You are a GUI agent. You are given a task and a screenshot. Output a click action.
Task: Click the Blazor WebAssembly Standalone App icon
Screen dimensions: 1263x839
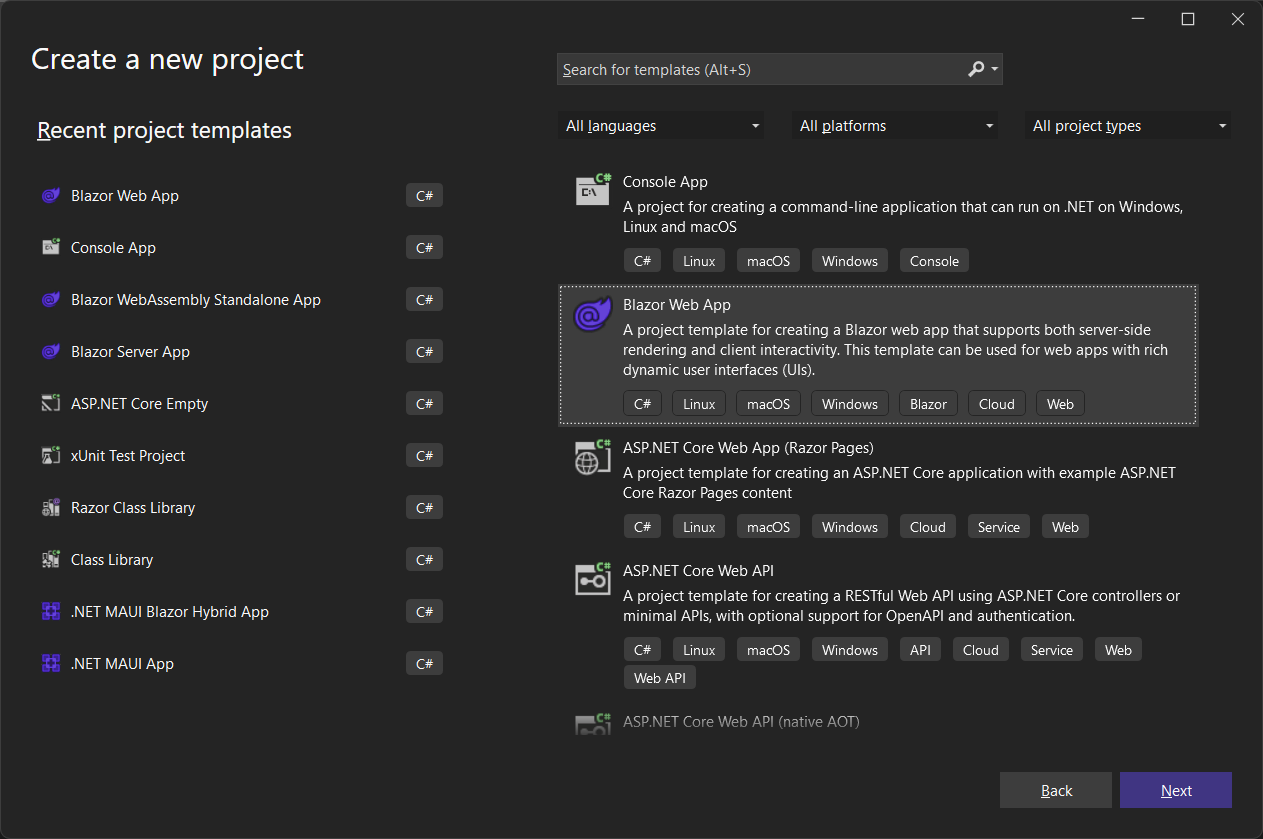pyautogui.click(x=51, y=300)
